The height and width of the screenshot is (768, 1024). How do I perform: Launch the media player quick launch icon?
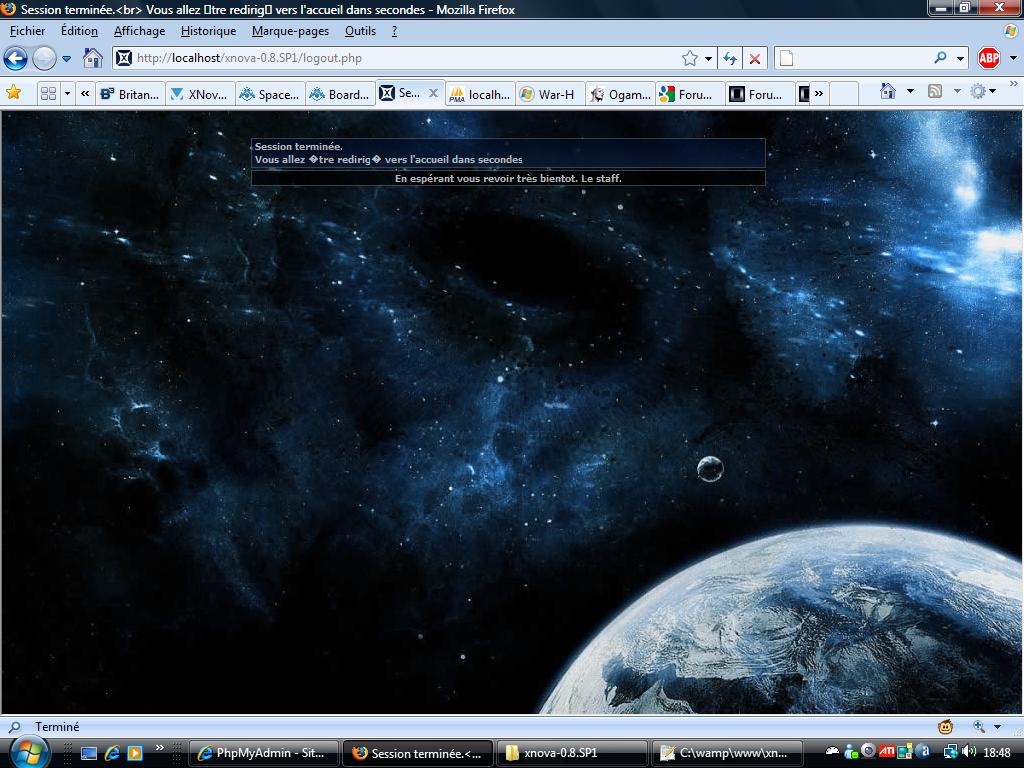tap(135, 753)
